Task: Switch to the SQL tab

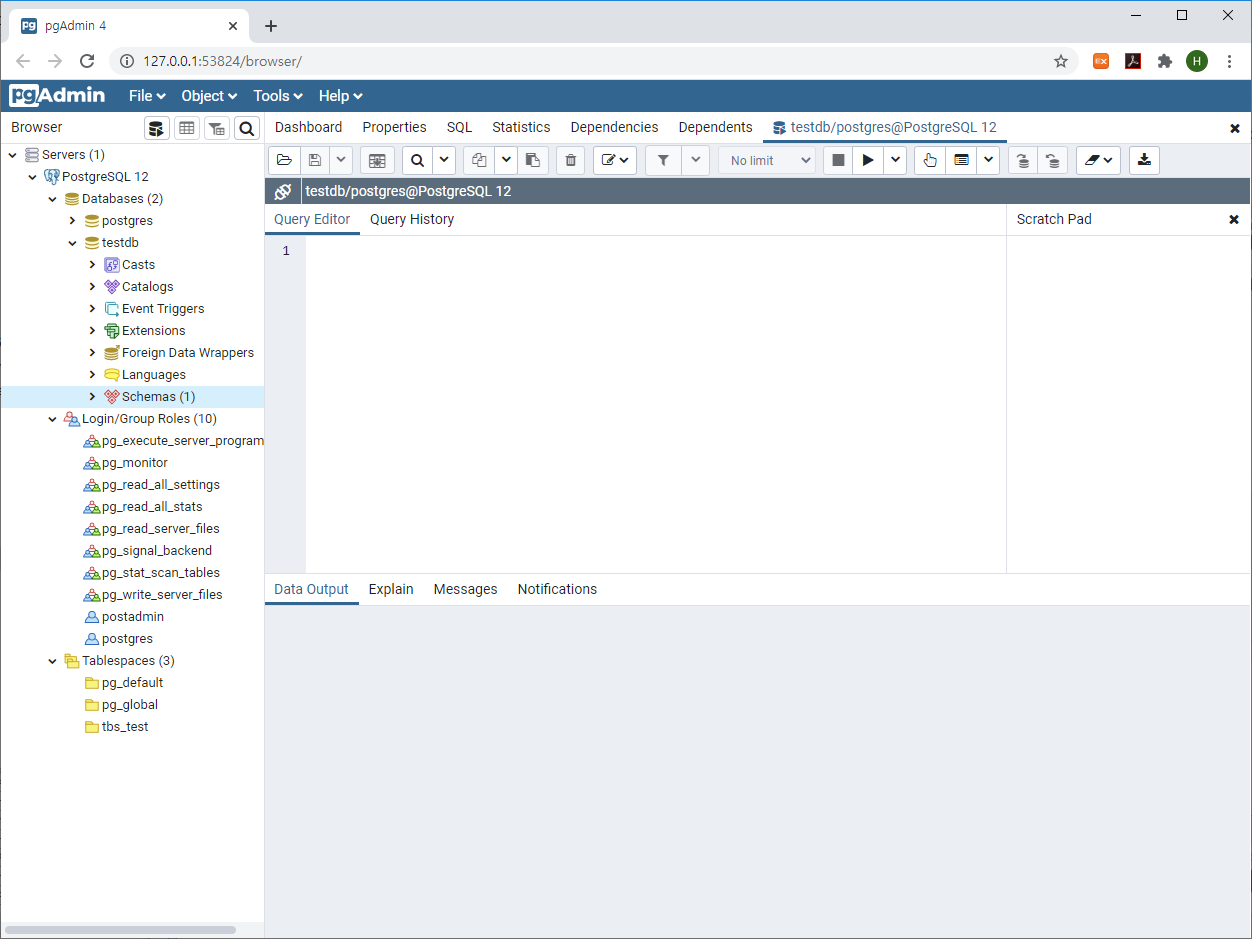Action: (459, 127)
